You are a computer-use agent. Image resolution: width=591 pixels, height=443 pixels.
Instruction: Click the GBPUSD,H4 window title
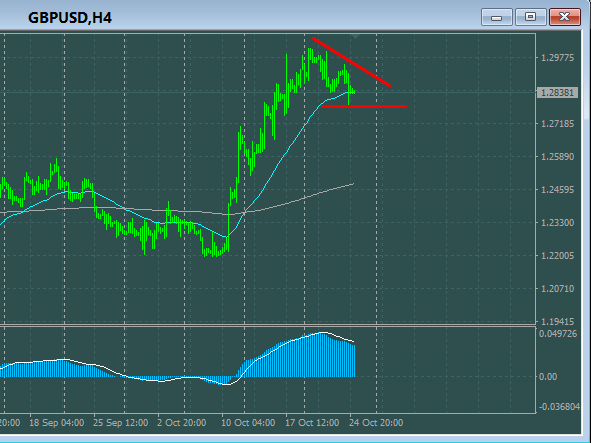pos(70,18)
